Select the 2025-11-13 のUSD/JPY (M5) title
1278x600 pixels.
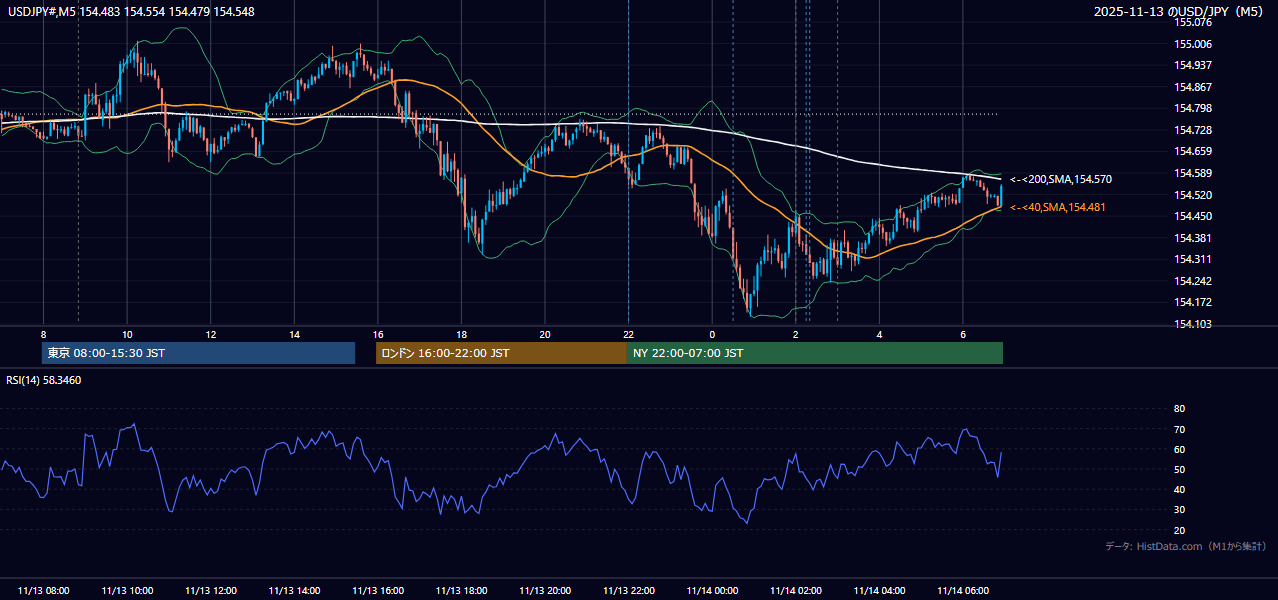[1180, 12]
